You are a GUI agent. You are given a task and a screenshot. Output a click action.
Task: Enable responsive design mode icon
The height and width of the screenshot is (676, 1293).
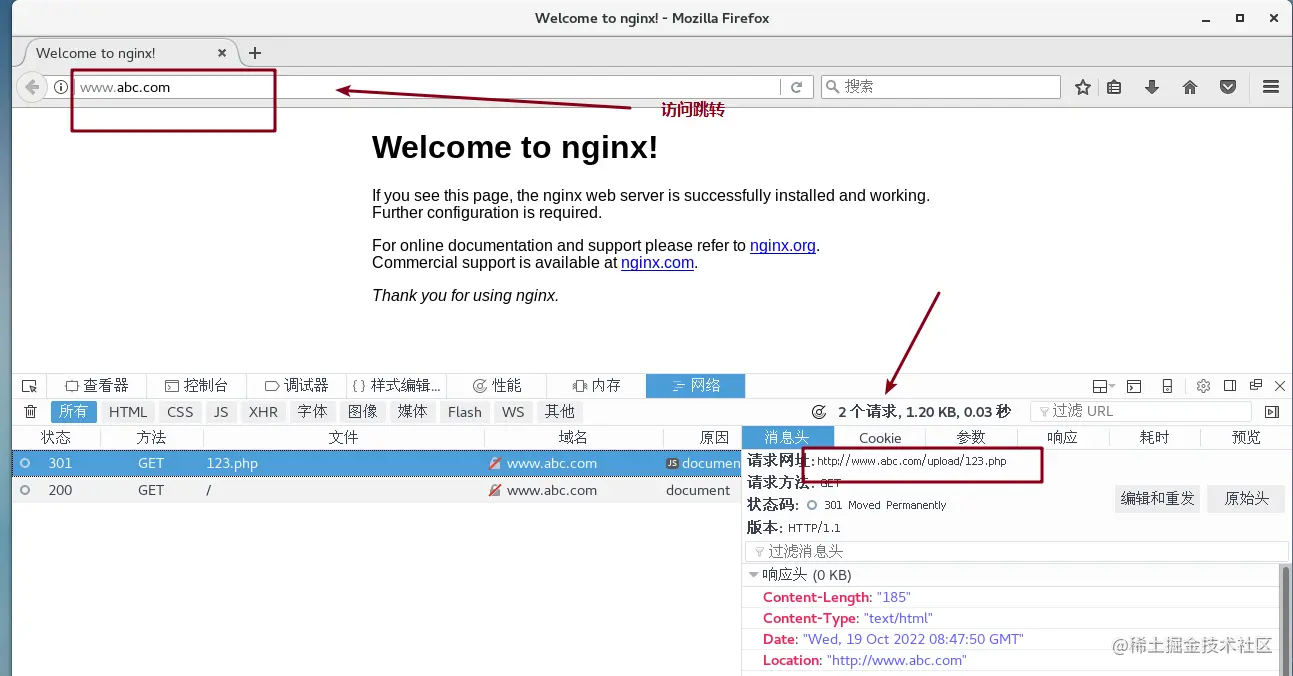click(1167, 386)
